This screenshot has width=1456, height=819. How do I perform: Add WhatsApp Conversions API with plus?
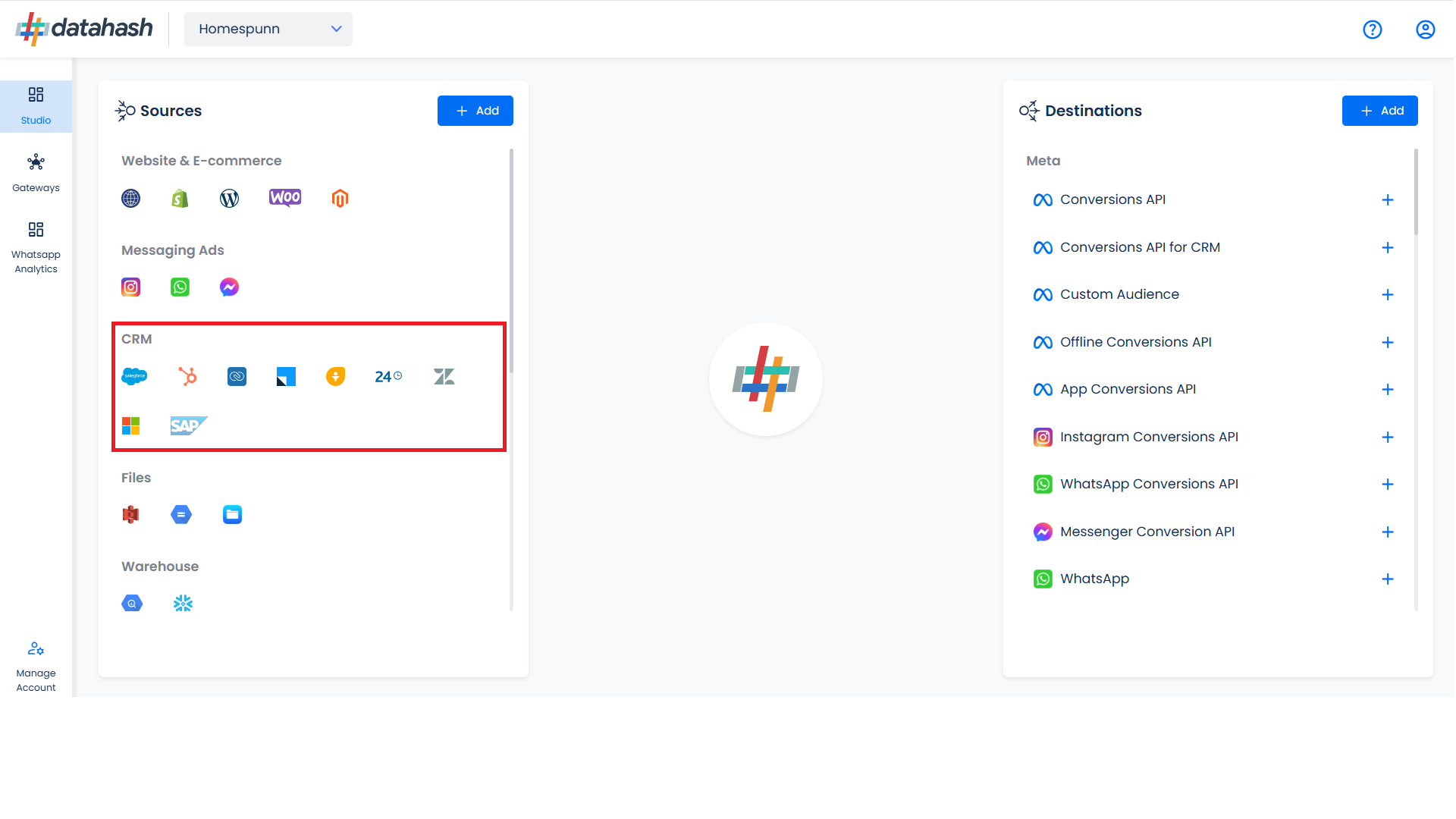click(x=1388, y=485)
